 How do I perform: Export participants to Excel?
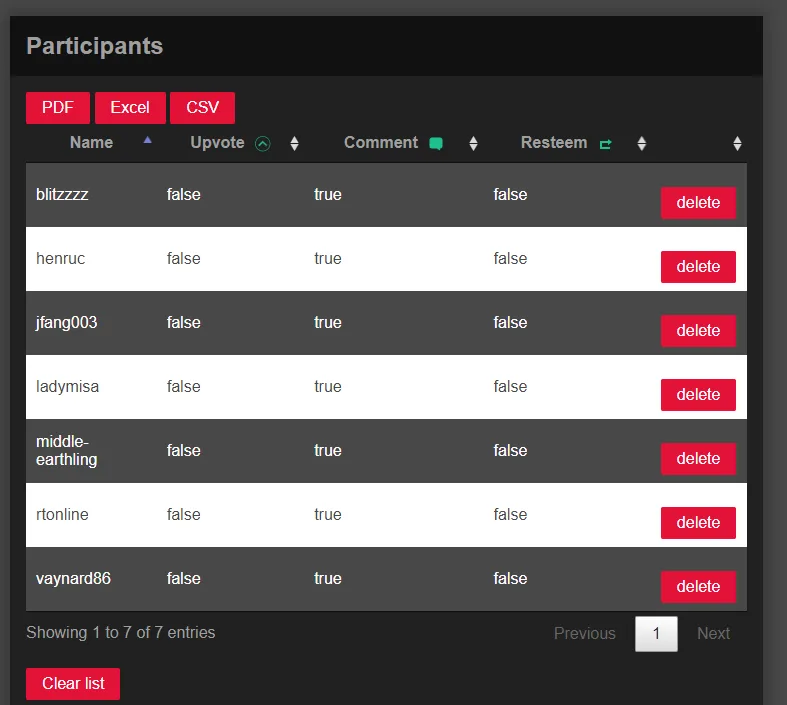pyautogui.click(x=130, y=107)
